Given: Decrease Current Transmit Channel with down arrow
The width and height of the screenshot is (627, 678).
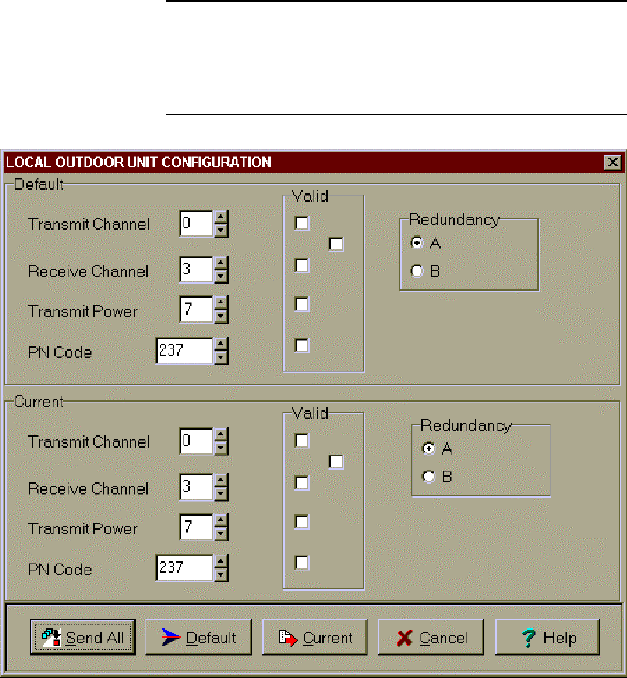Looking at the screenshot, I should point(221,448).
